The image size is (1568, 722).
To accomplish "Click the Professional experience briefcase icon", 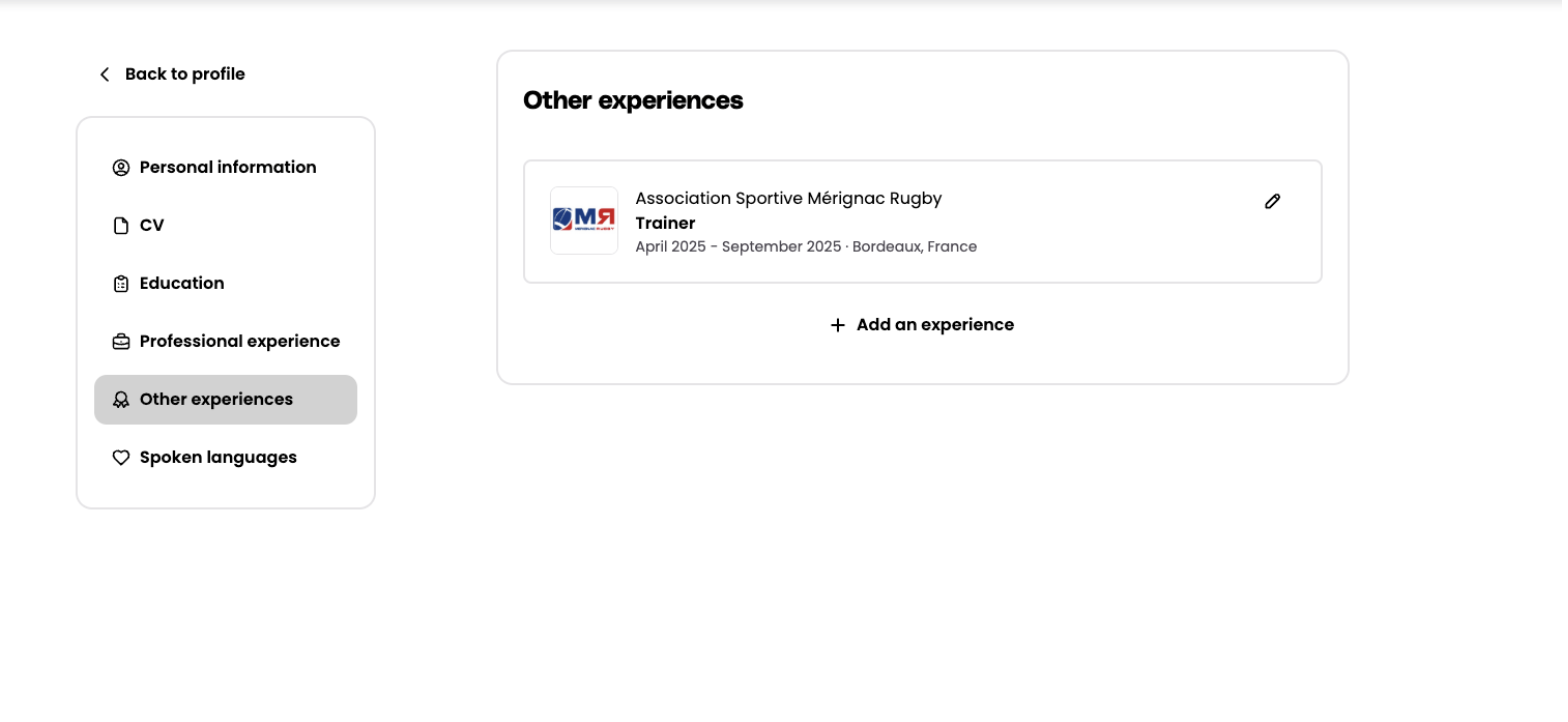I will point(121,342).
